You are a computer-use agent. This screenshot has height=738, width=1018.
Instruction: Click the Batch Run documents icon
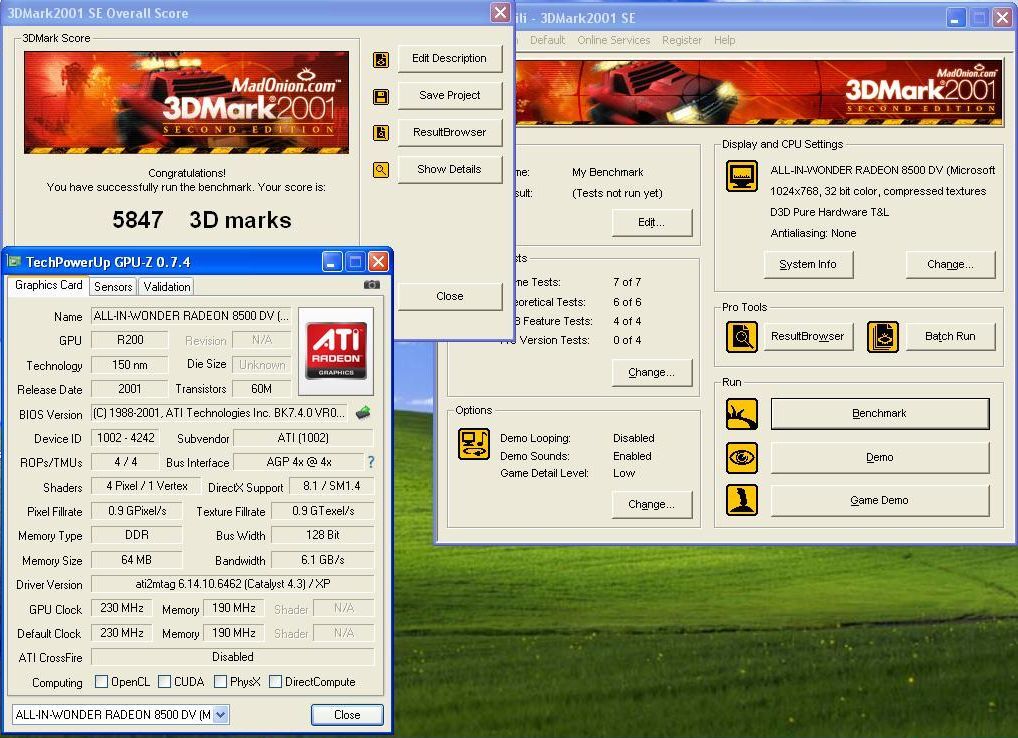[883, 336]
